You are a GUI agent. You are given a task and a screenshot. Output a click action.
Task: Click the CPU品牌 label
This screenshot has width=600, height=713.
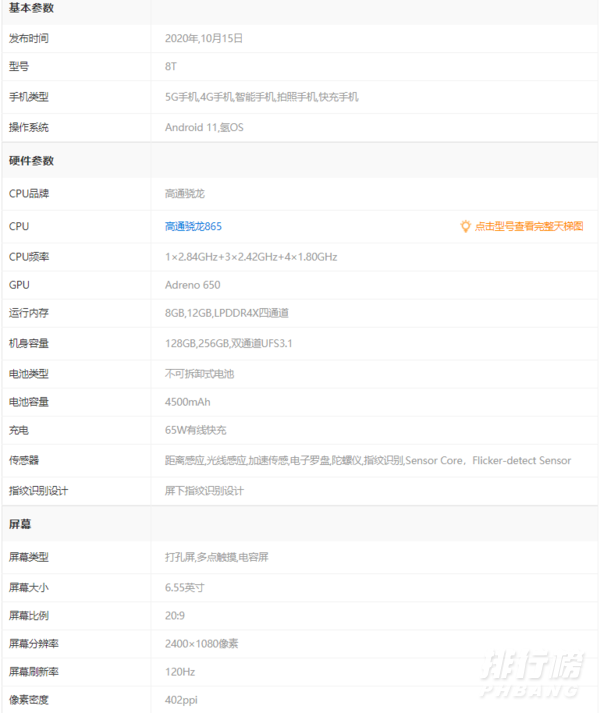point(29,194)
